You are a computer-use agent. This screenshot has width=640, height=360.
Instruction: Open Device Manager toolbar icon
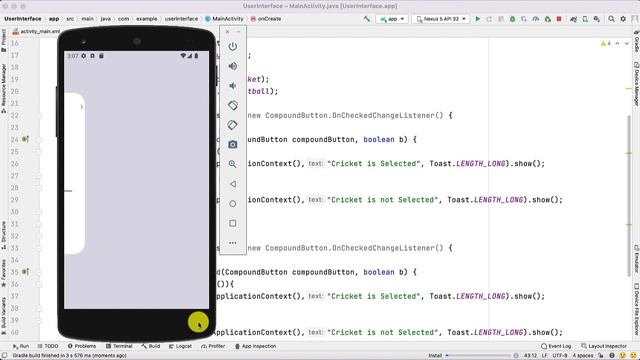pyautogui.click(x=585, y=19)
